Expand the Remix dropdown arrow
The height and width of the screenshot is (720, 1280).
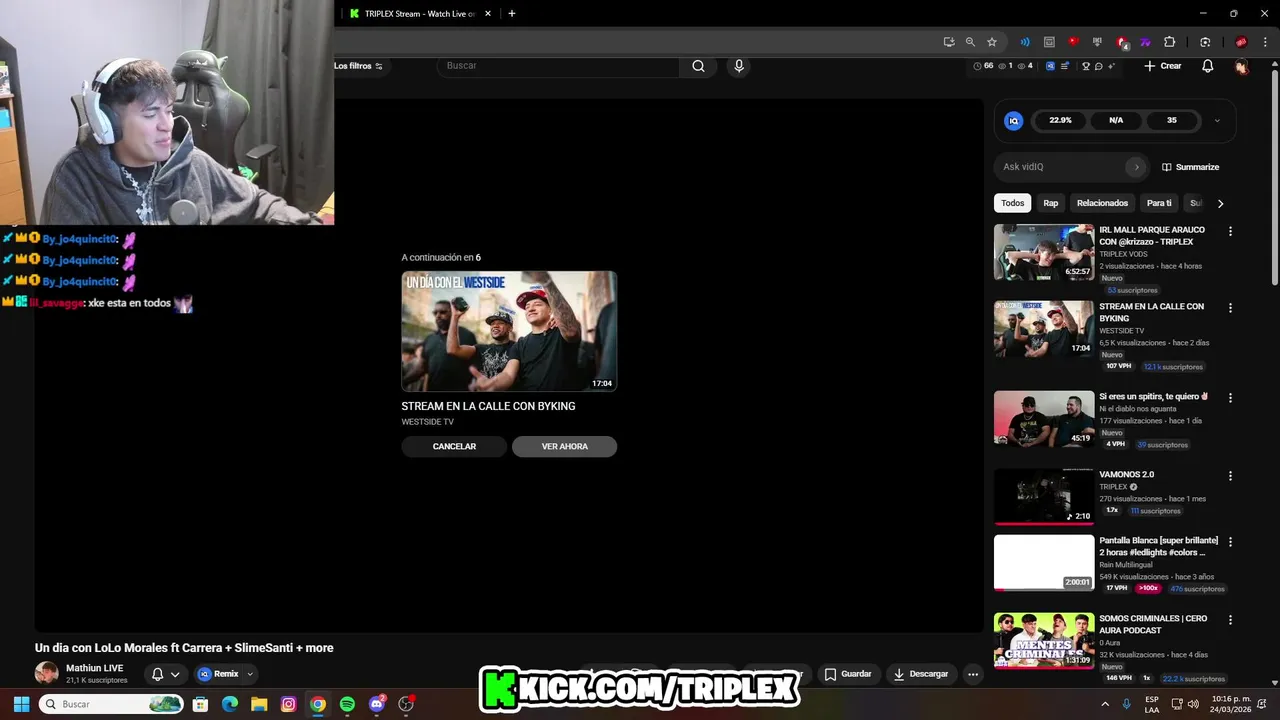pos(250,674)
